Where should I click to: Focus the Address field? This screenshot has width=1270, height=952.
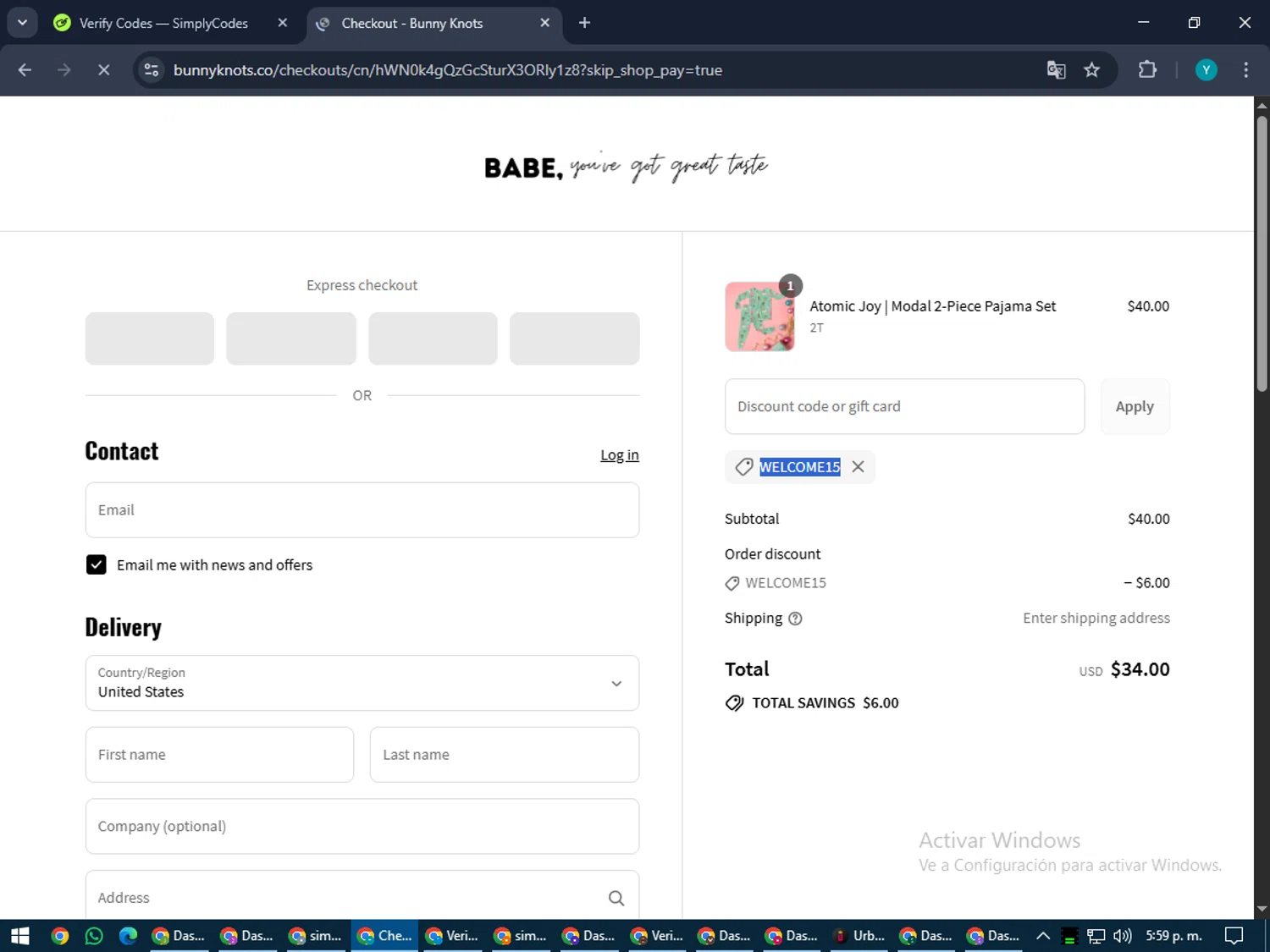(362, 895)
